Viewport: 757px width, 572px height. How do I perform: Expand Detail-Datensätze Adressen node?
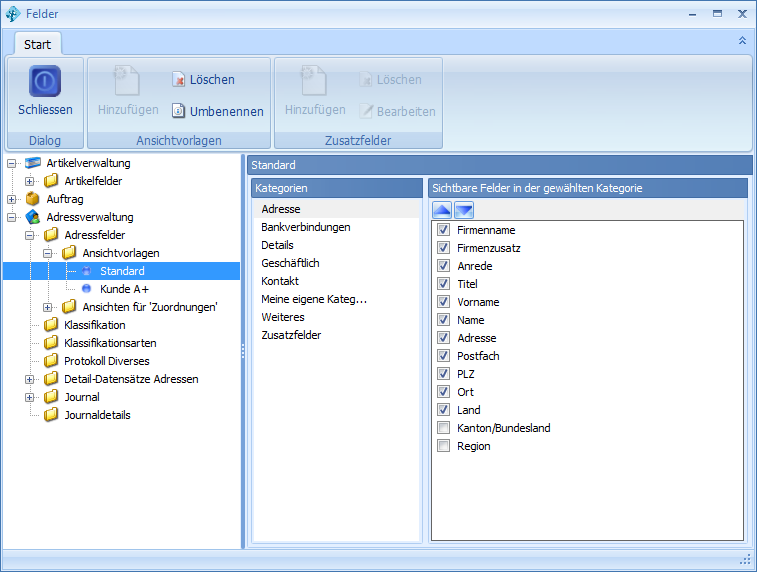29,379
